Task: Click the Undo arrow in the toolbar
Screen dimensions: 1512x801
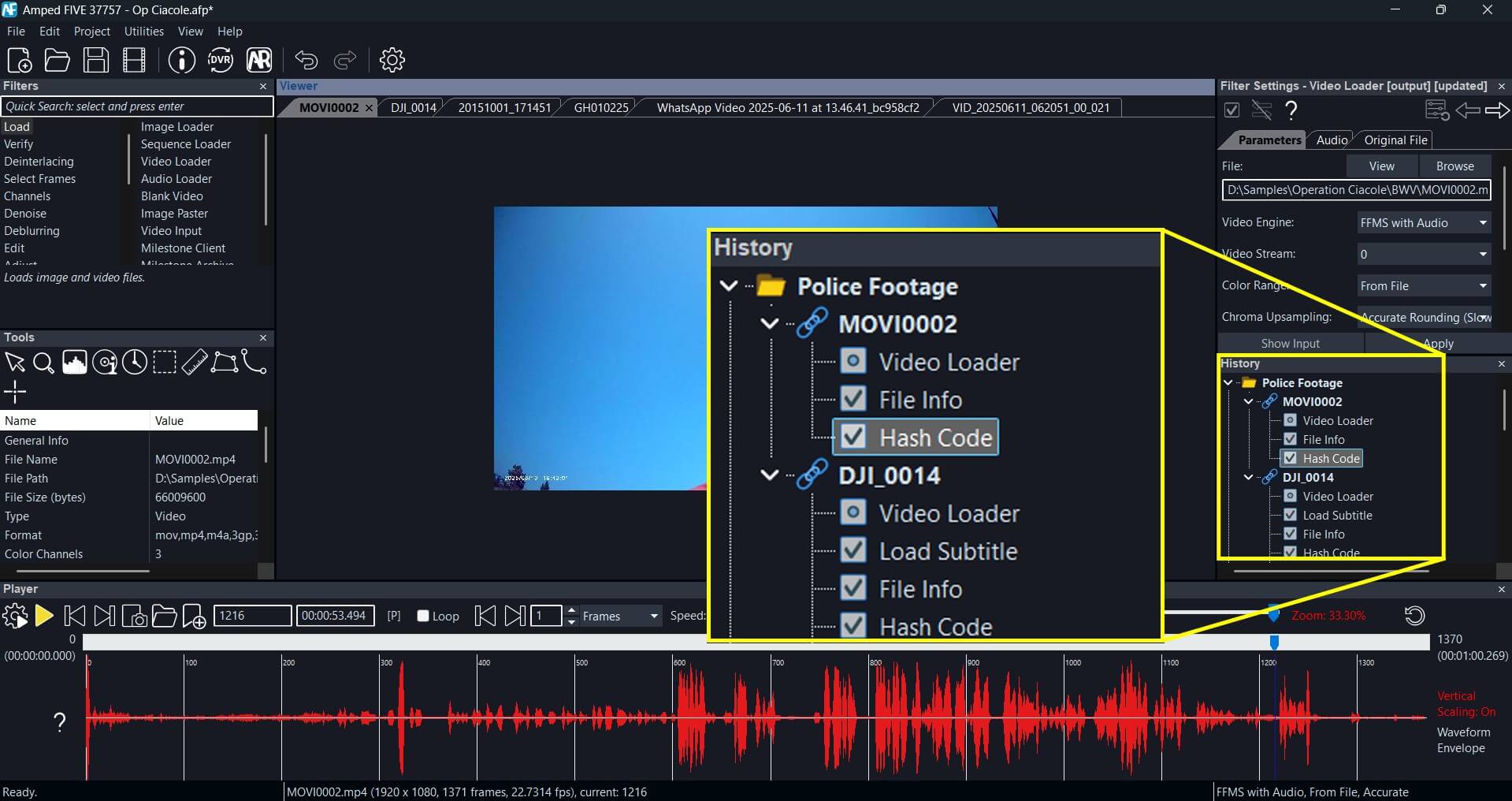Action: (306, 60)
